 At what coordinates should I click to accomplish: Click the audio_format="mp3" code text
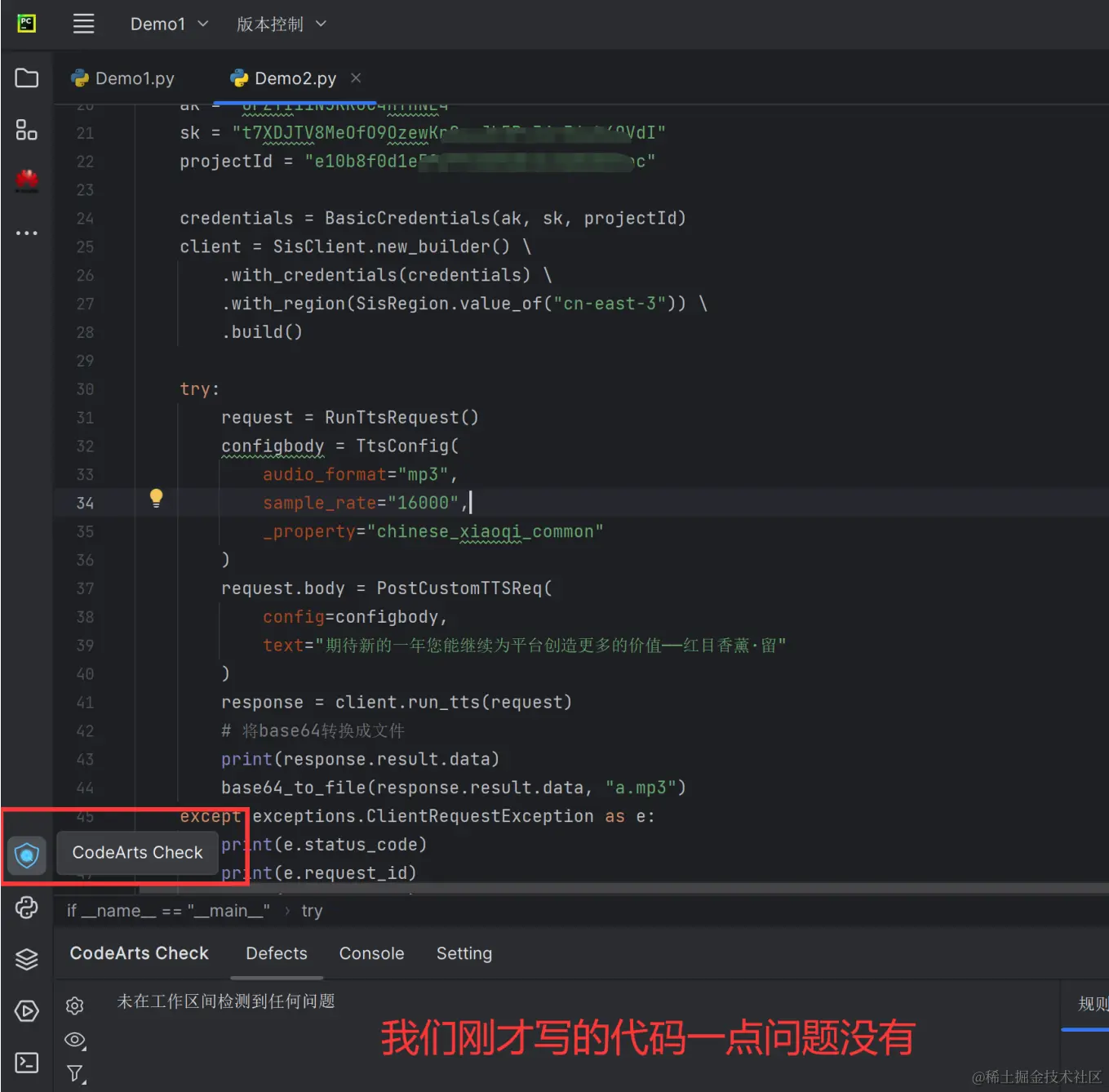tap(355, 474)
